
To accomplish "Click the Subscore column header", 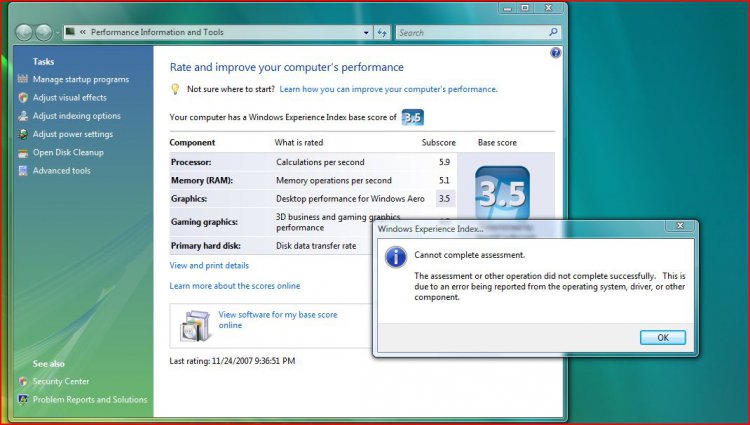I will pos(439,142).
